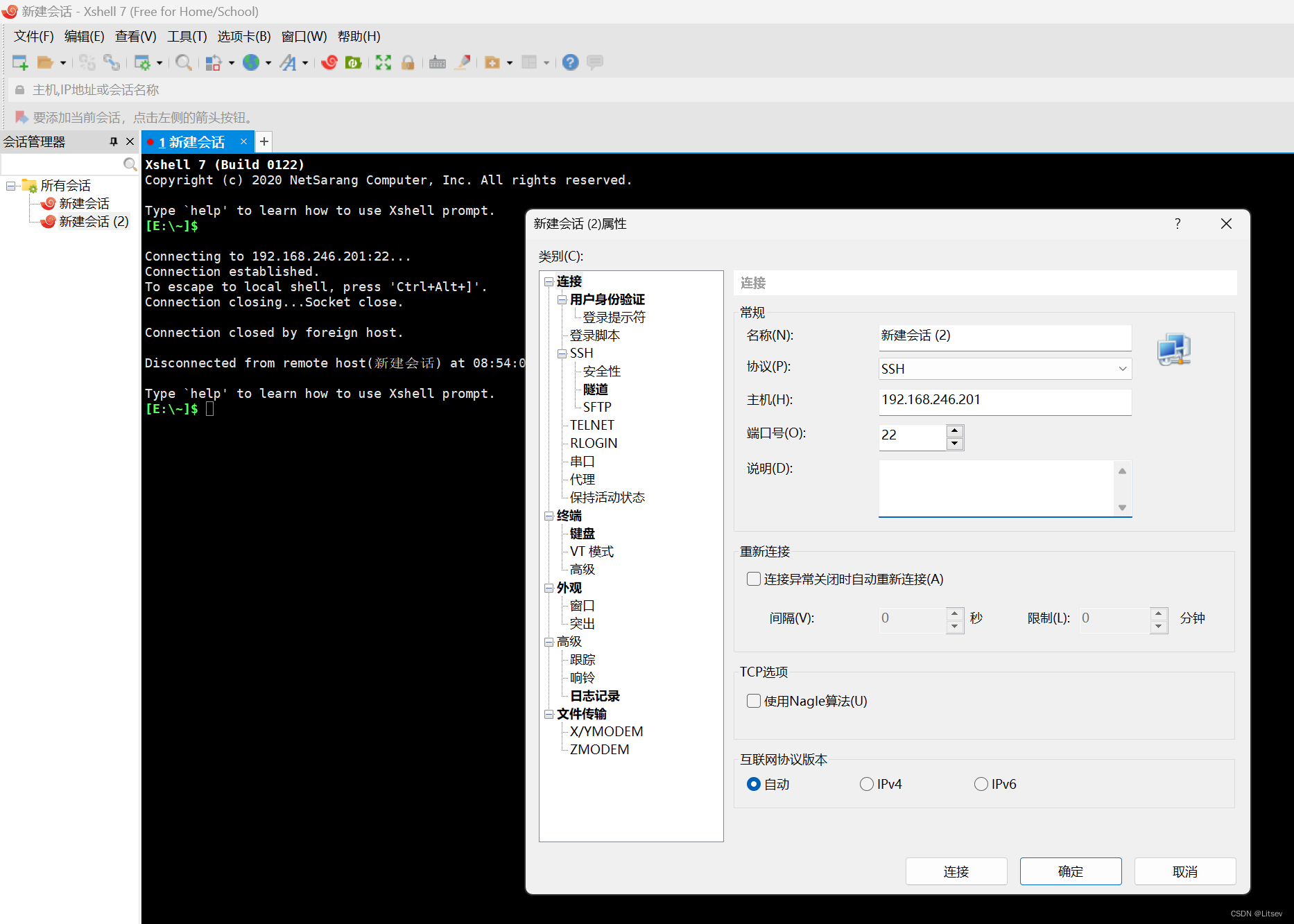Open the 选项卡(B) menu
The height and width of the screenshot is (924, 1294).
click(244, 37)
